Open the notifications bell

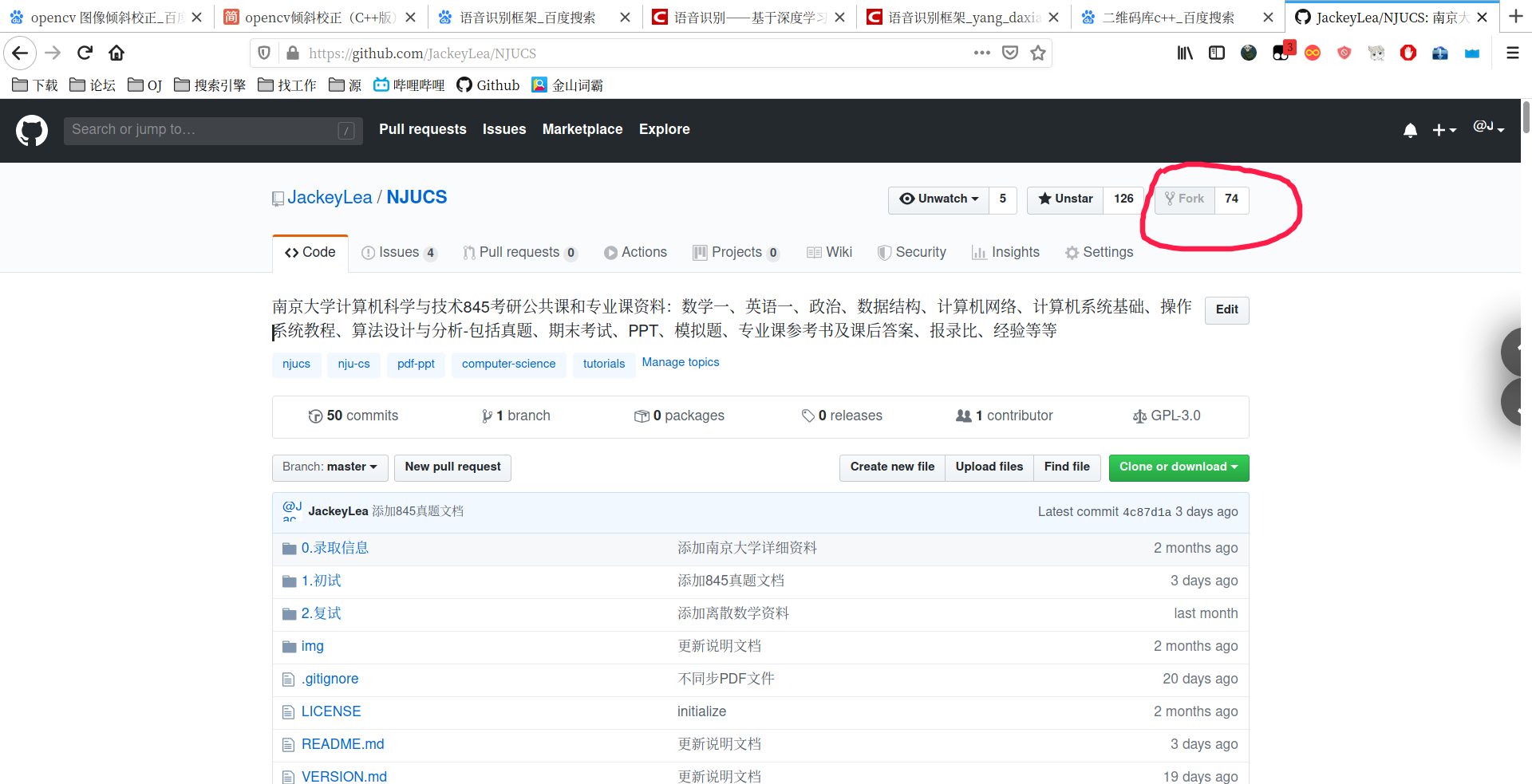(x=1410, y=131)
